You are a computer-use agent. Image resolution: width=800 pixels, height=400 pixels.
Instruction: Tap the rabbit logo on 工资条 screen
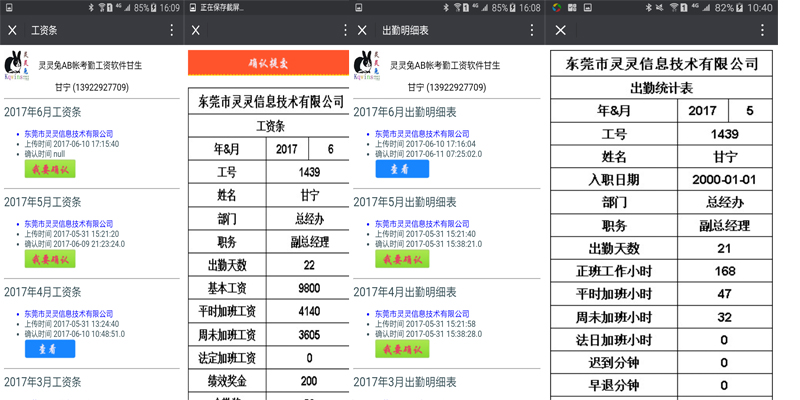coord(17,65)
